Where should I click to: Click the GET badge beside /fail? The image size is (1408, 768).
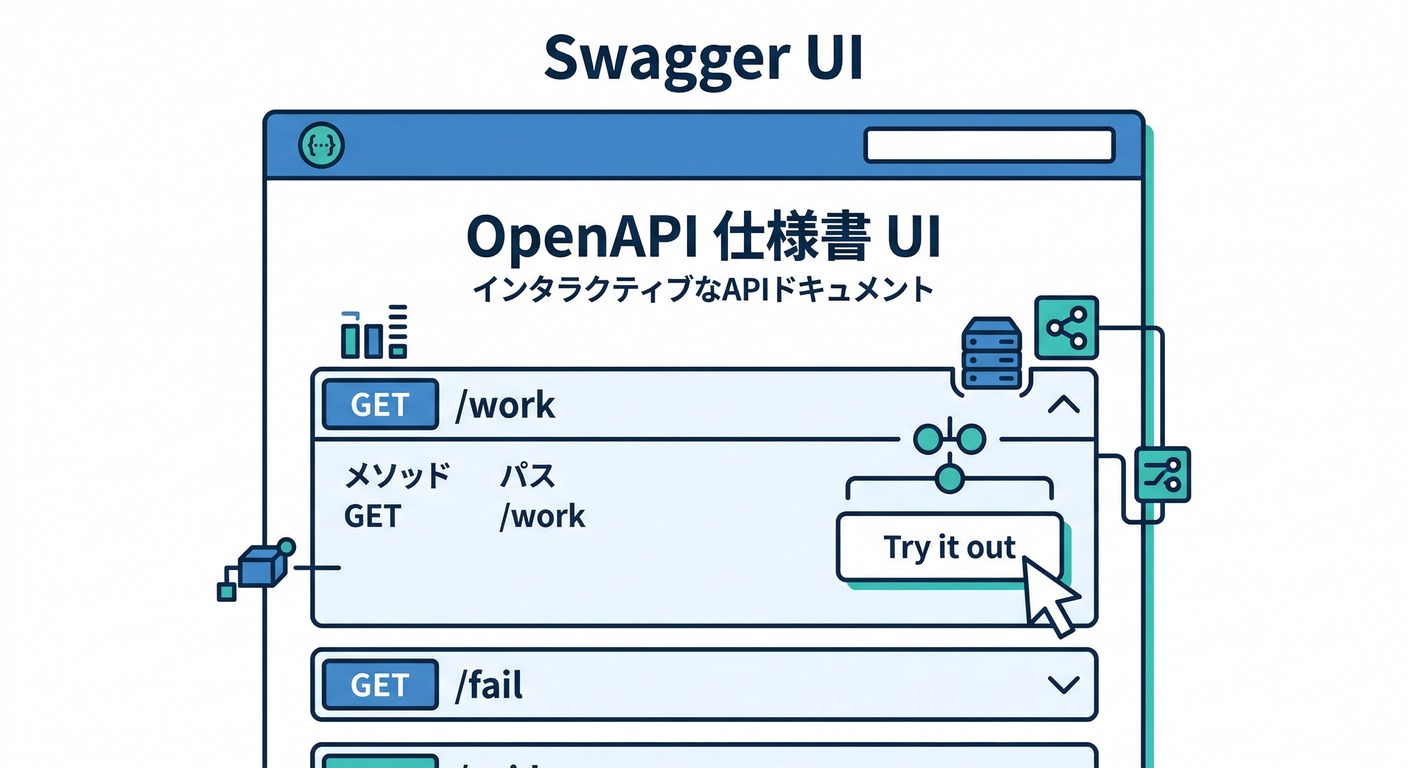coord(381,685)
